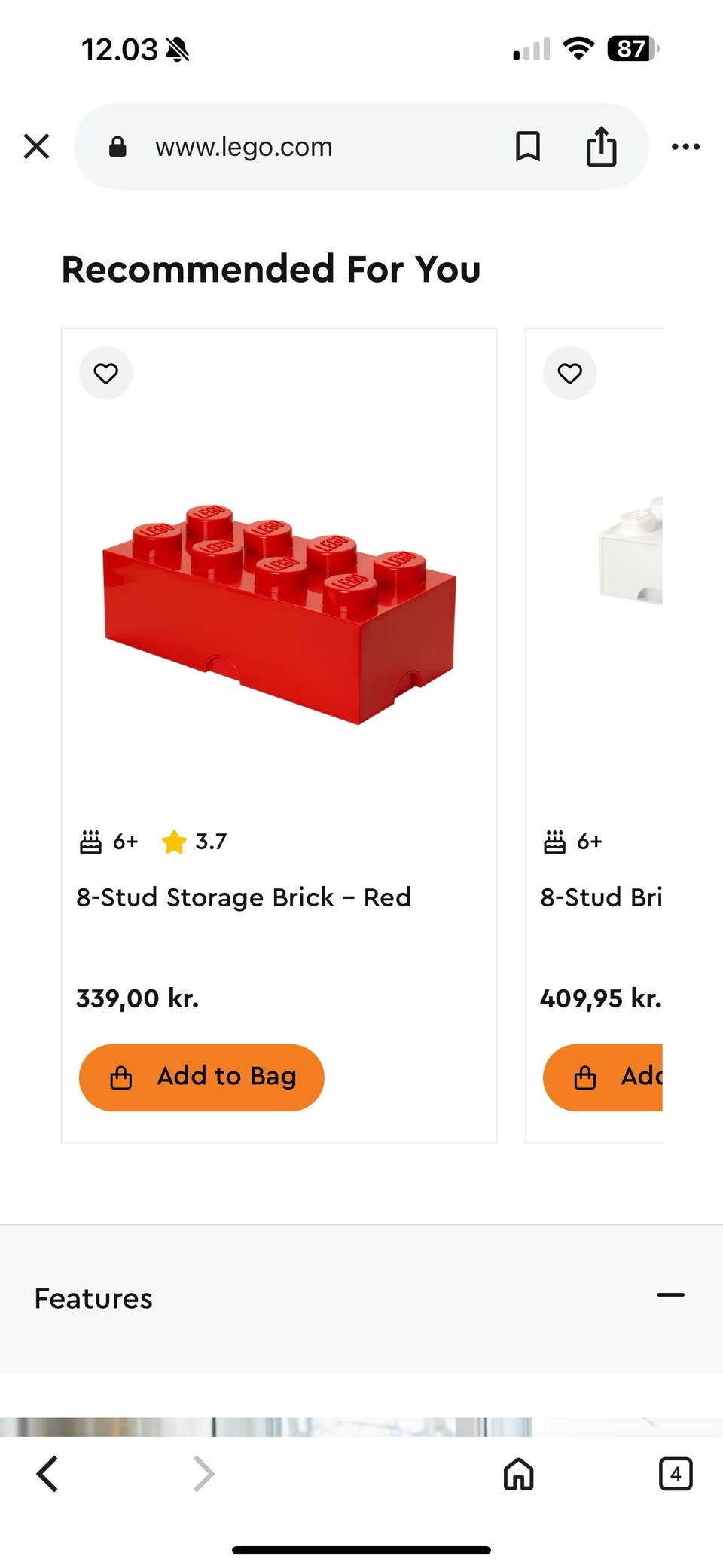Add red storage brick to wishlist
Image resolution: width=723 pixels, height=1568 pixels.
tap(105, 373)
